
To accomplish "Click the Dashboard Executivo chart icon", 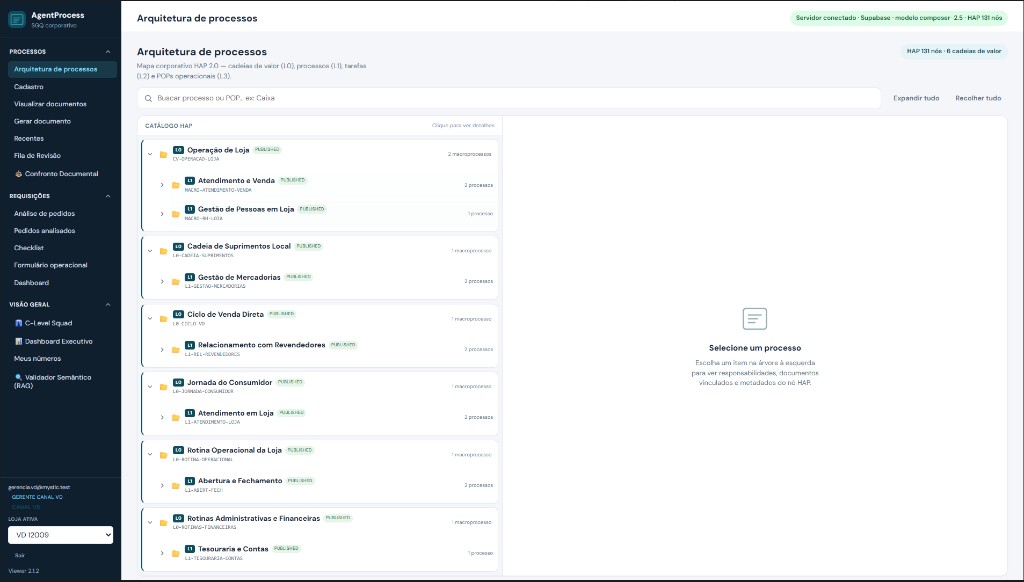I will coord(19,342).
